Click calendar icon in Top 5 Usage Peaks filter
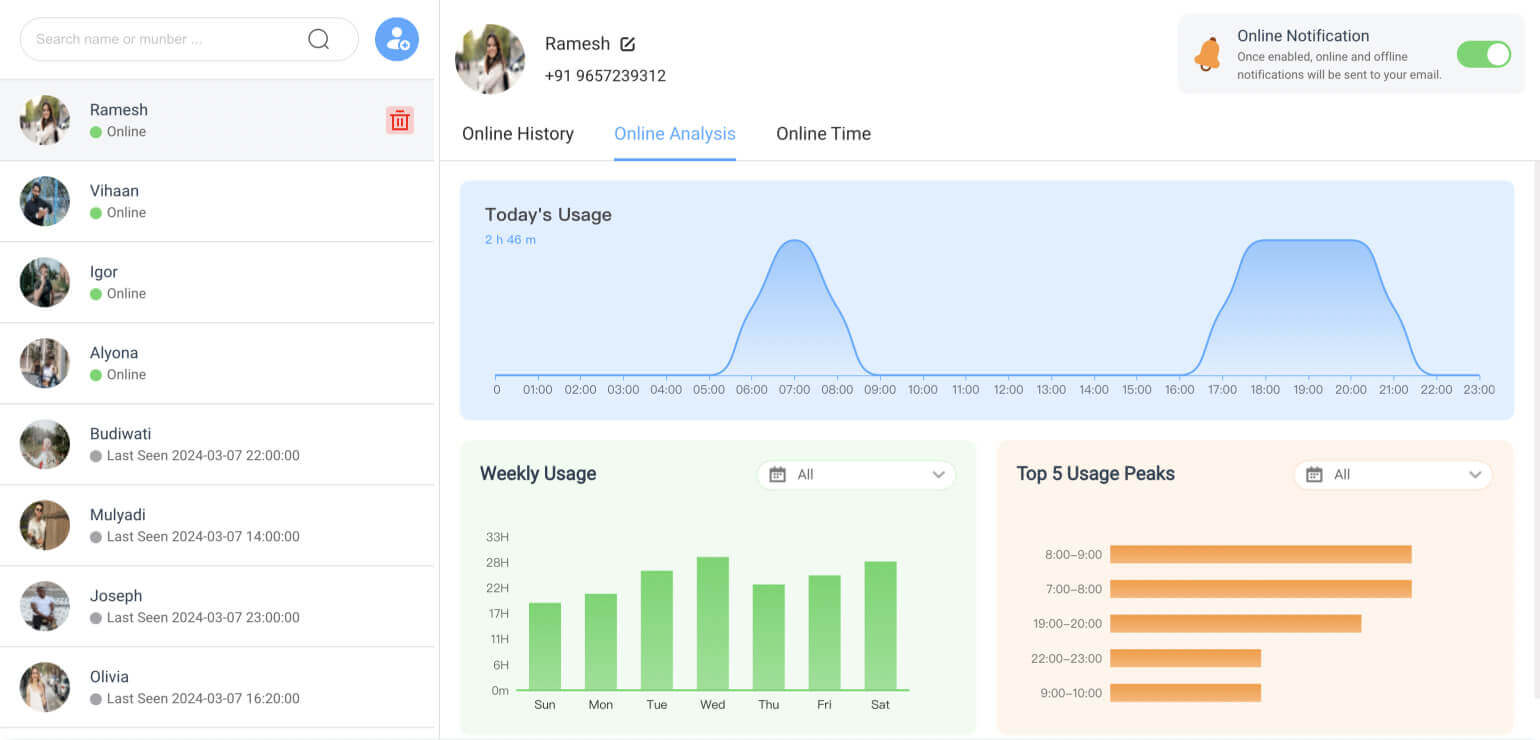The width and height of the screenshot is (1540, 740). tap(1314, 475)
